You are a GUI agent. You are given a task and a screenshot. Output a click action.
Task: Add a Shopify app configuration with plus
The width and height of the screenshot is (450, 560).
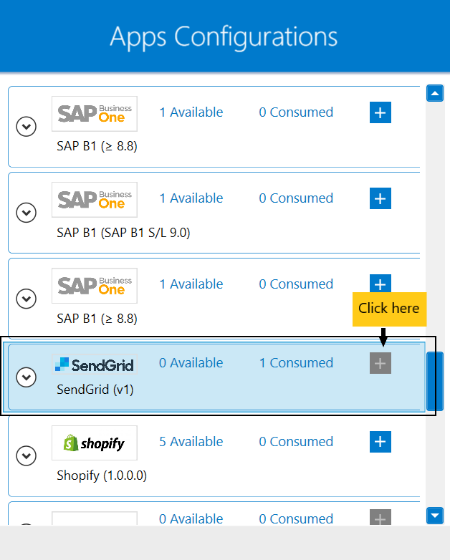tap(380, 442)
